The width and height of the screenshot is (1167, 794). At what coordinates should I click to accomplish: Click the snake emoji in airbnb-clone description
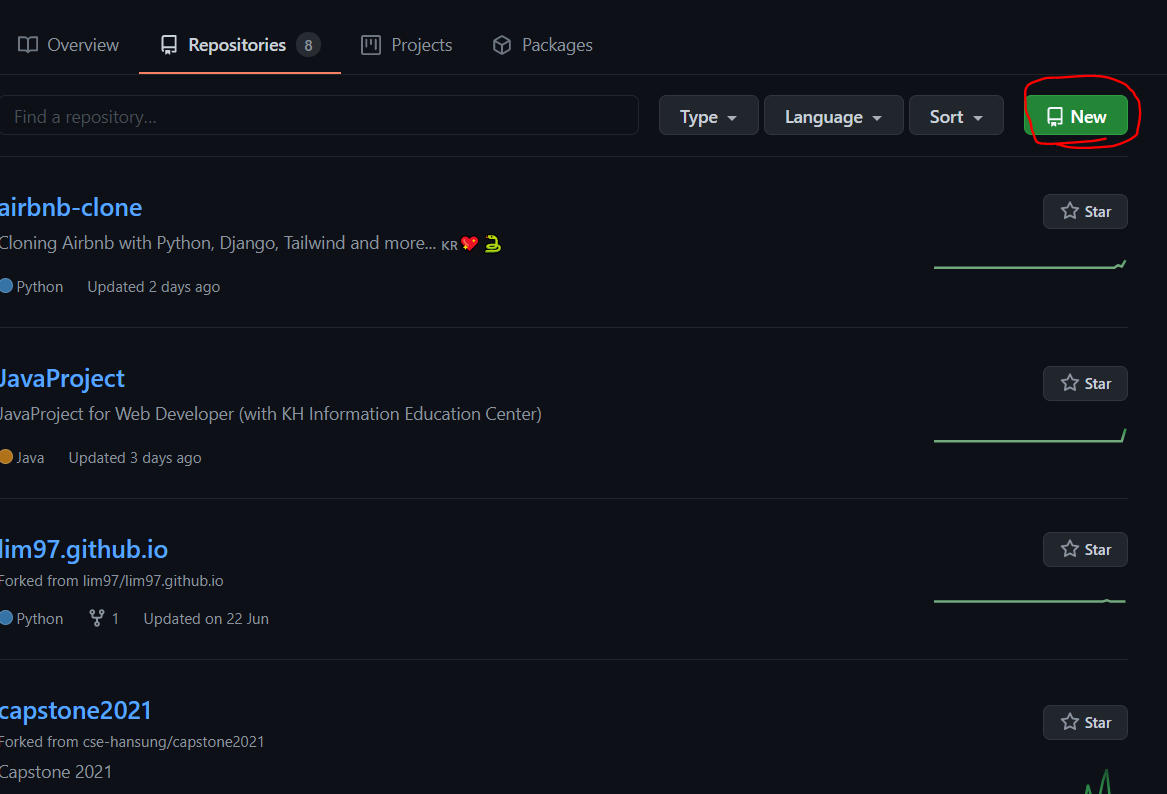click(x=493, y=243)
